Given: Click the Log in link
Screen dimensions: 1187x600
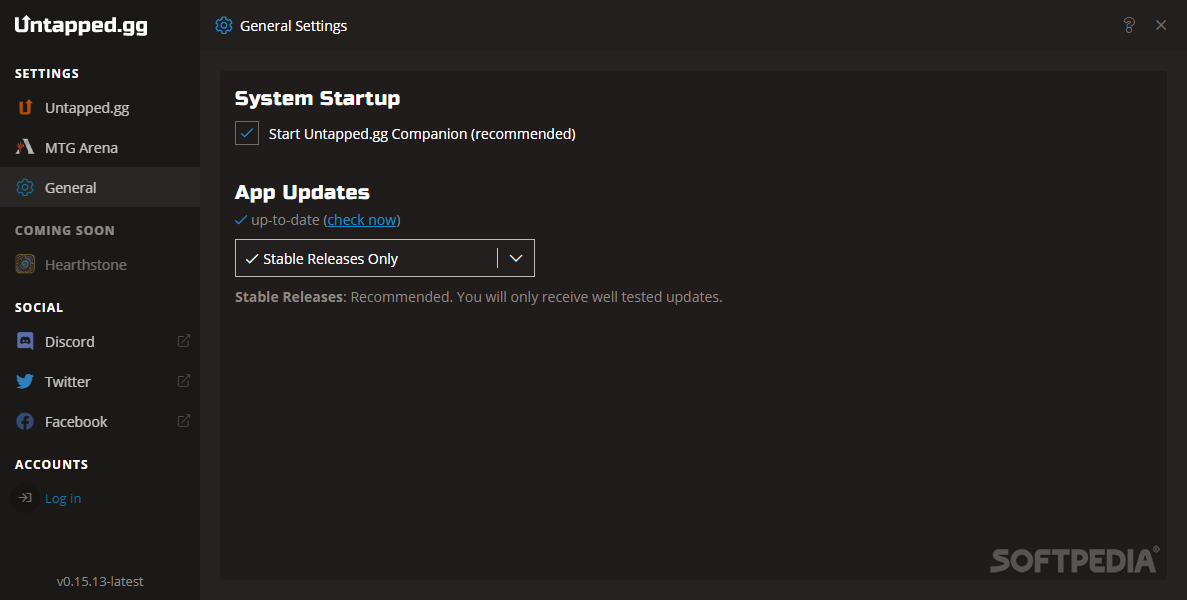Looking at the screenshot, I should [63, 498].
